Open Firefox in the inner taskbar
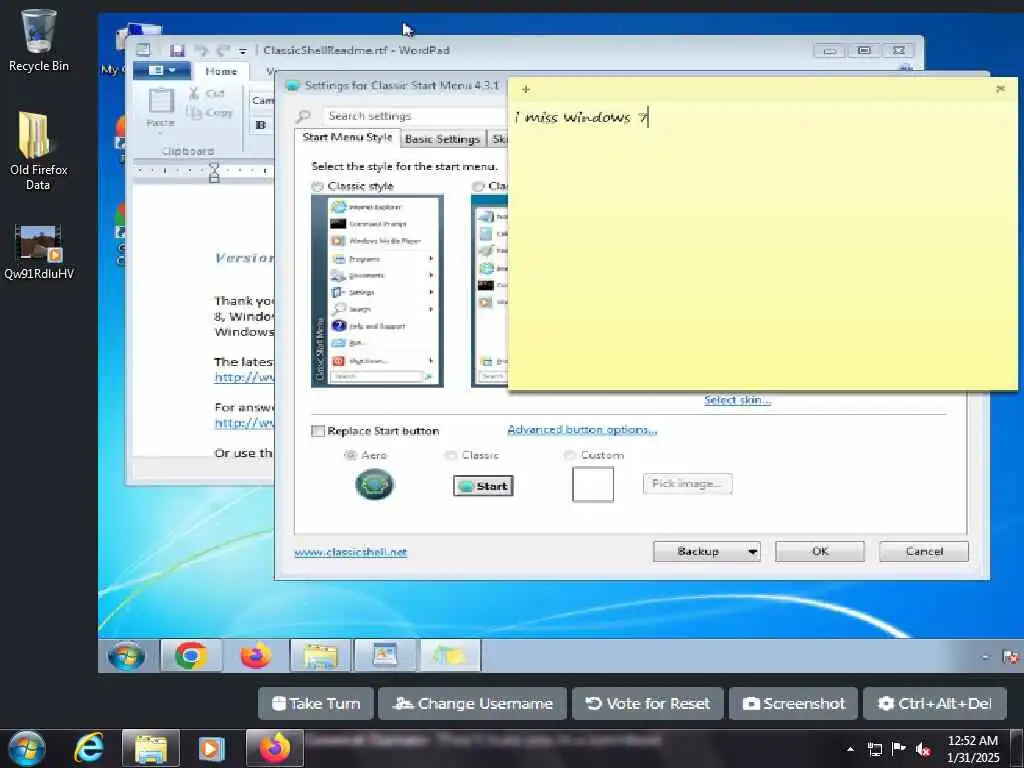Screen dimensions: 1024x768 tap(255, 656)
